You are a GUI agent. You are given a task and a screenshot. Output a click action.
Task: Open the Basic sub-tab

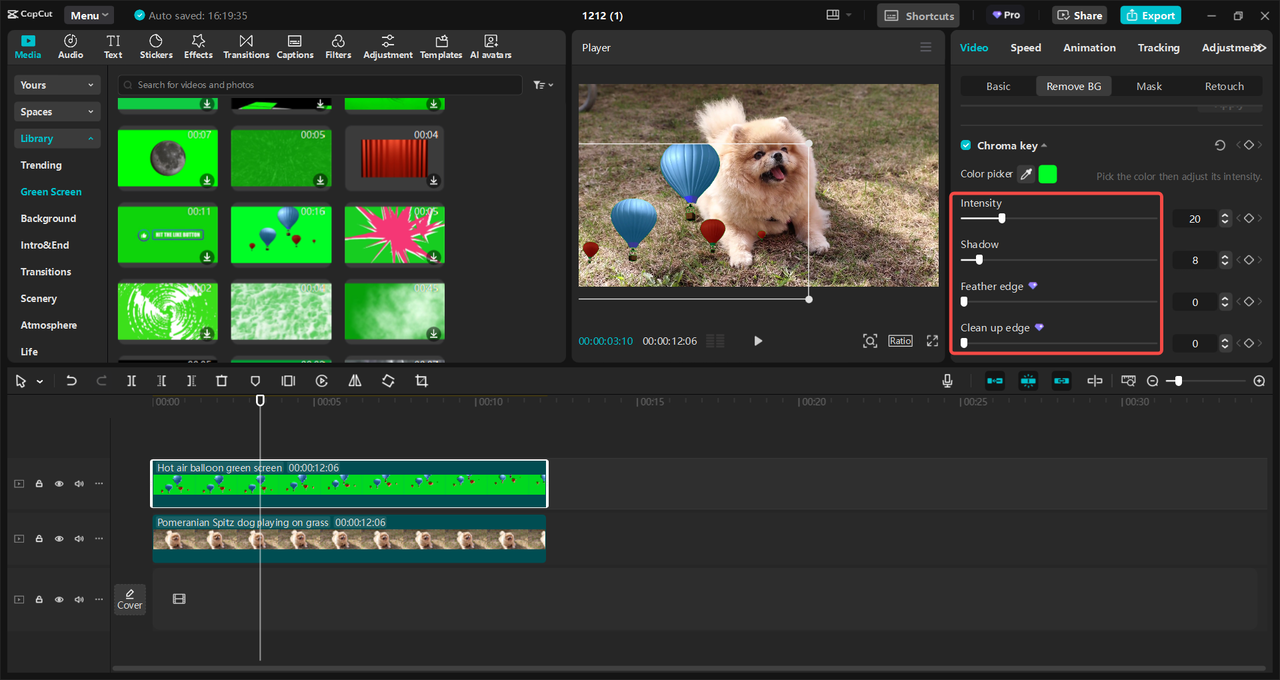click(998, 86)
